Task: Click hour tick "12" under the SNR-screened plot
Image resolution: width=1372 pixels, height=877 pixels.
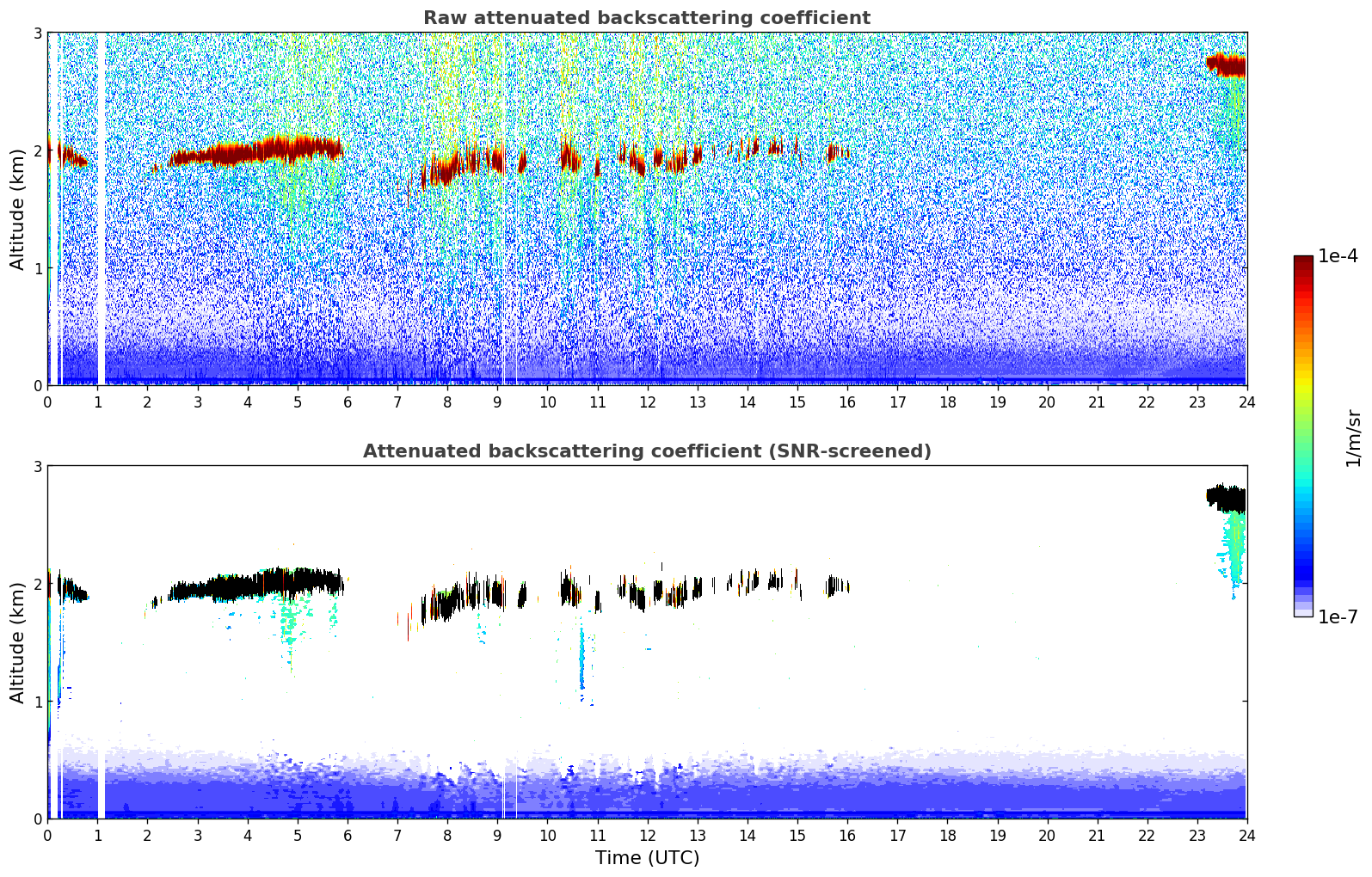Action: pyautogui.click(x=647, y=835)
